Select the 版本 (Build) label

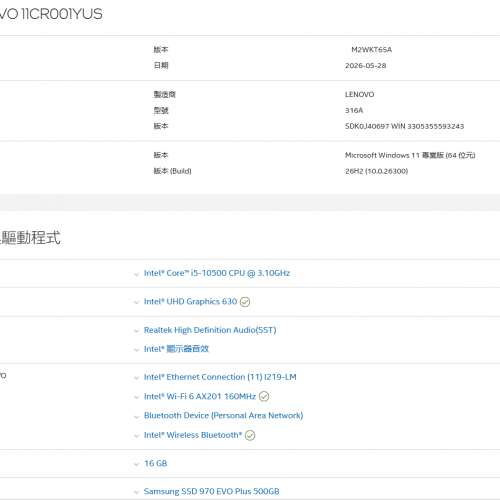click(x=172, y=171)
